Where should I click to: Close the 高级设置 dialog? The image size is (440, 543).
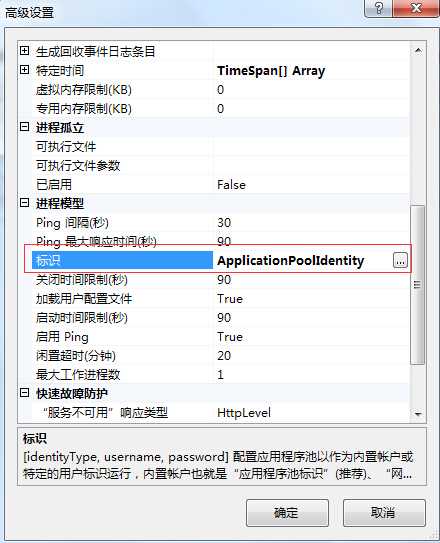416,8
